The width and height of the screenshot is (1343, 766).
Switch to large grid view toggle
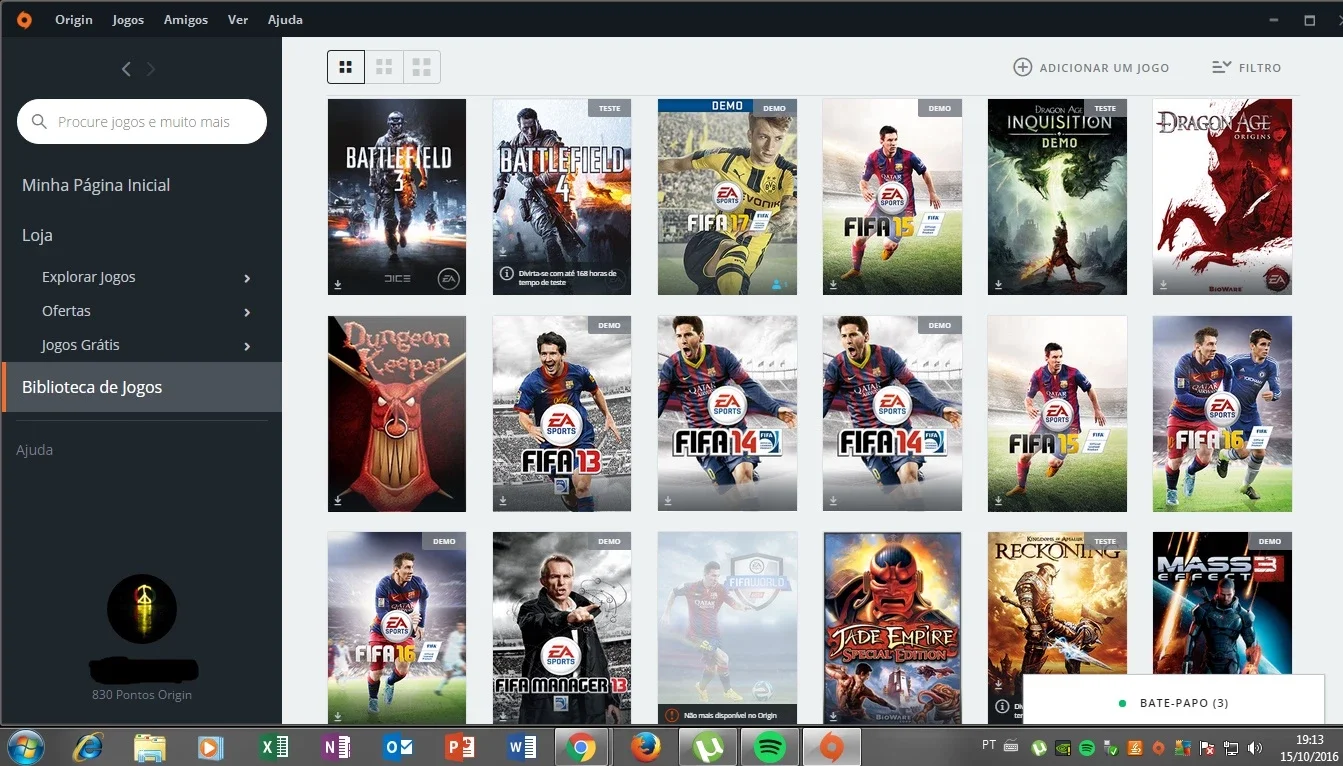(x=346, y=67)
